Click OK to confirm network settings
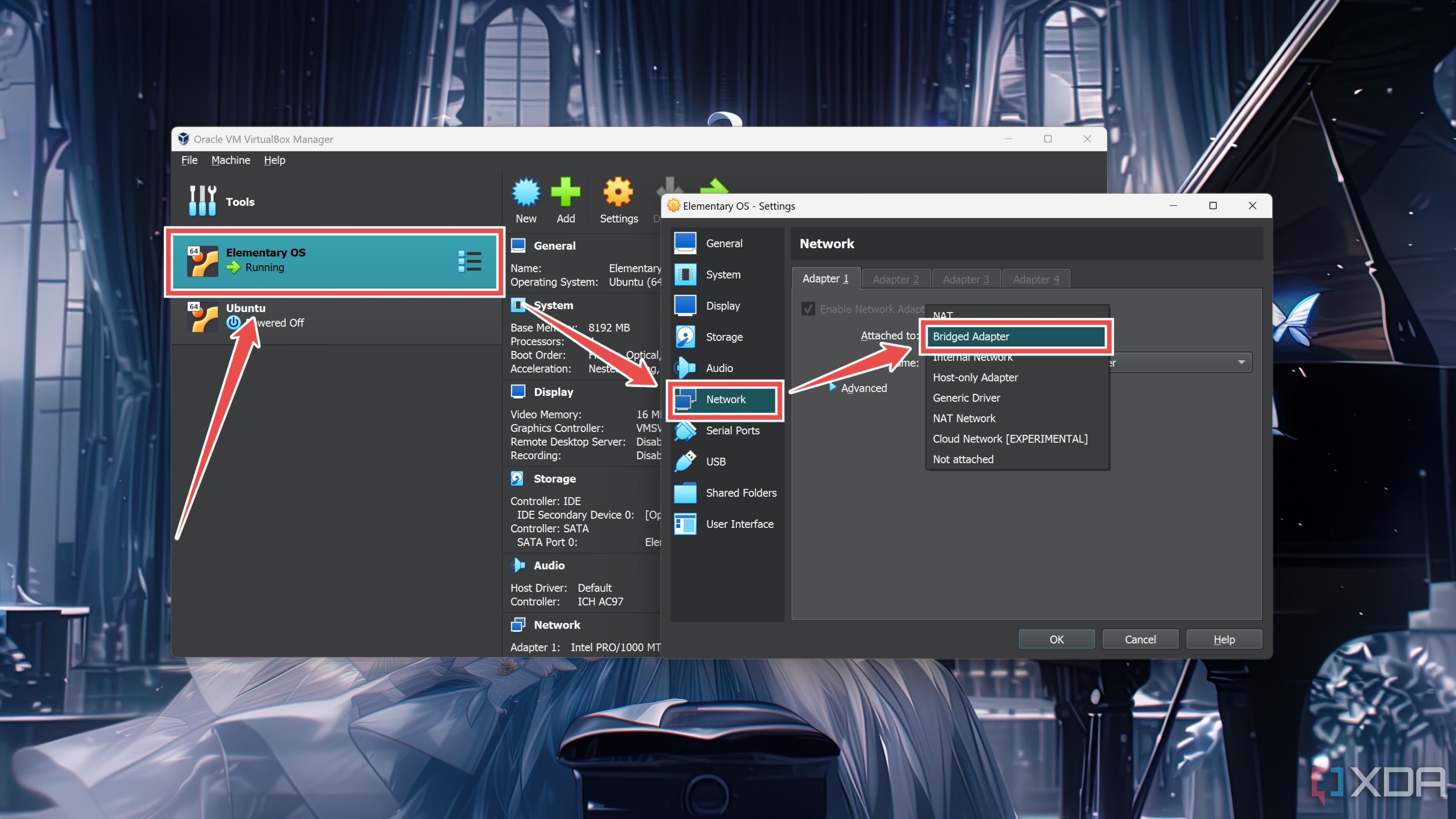 (x=1057, y=639)
